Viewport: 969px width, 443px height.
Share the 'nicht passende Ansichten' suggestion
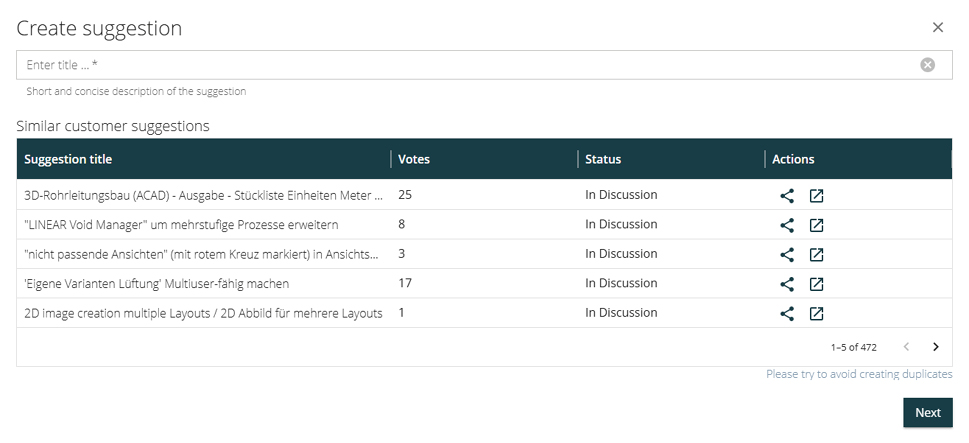click(x=787, y=255)
